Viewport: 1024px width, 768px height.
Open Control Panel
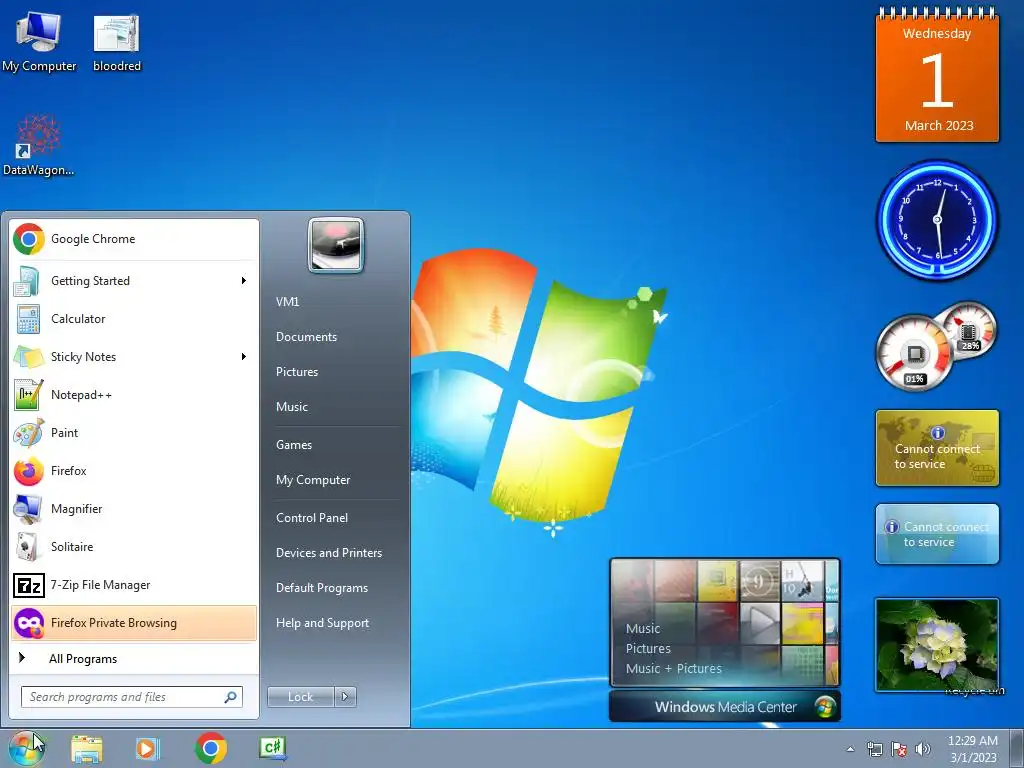[312, 518]
